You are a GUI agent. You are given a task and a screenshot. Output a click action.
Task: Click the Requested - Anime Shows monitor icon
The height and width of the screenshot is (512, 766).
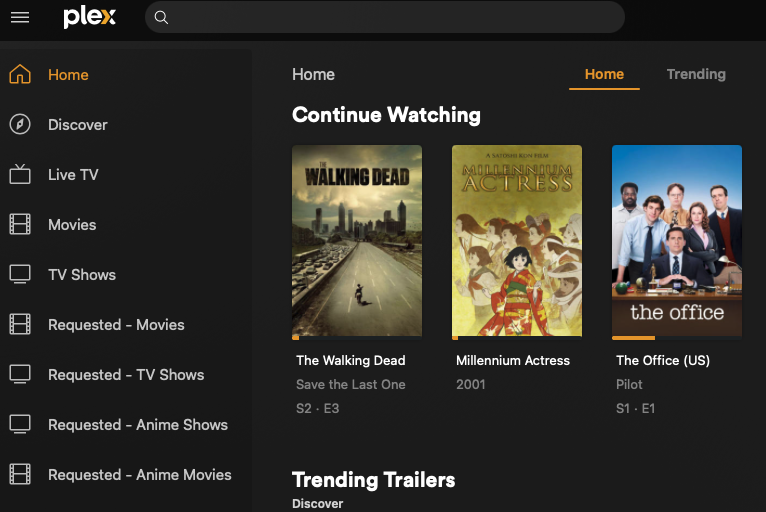(20, 424)
